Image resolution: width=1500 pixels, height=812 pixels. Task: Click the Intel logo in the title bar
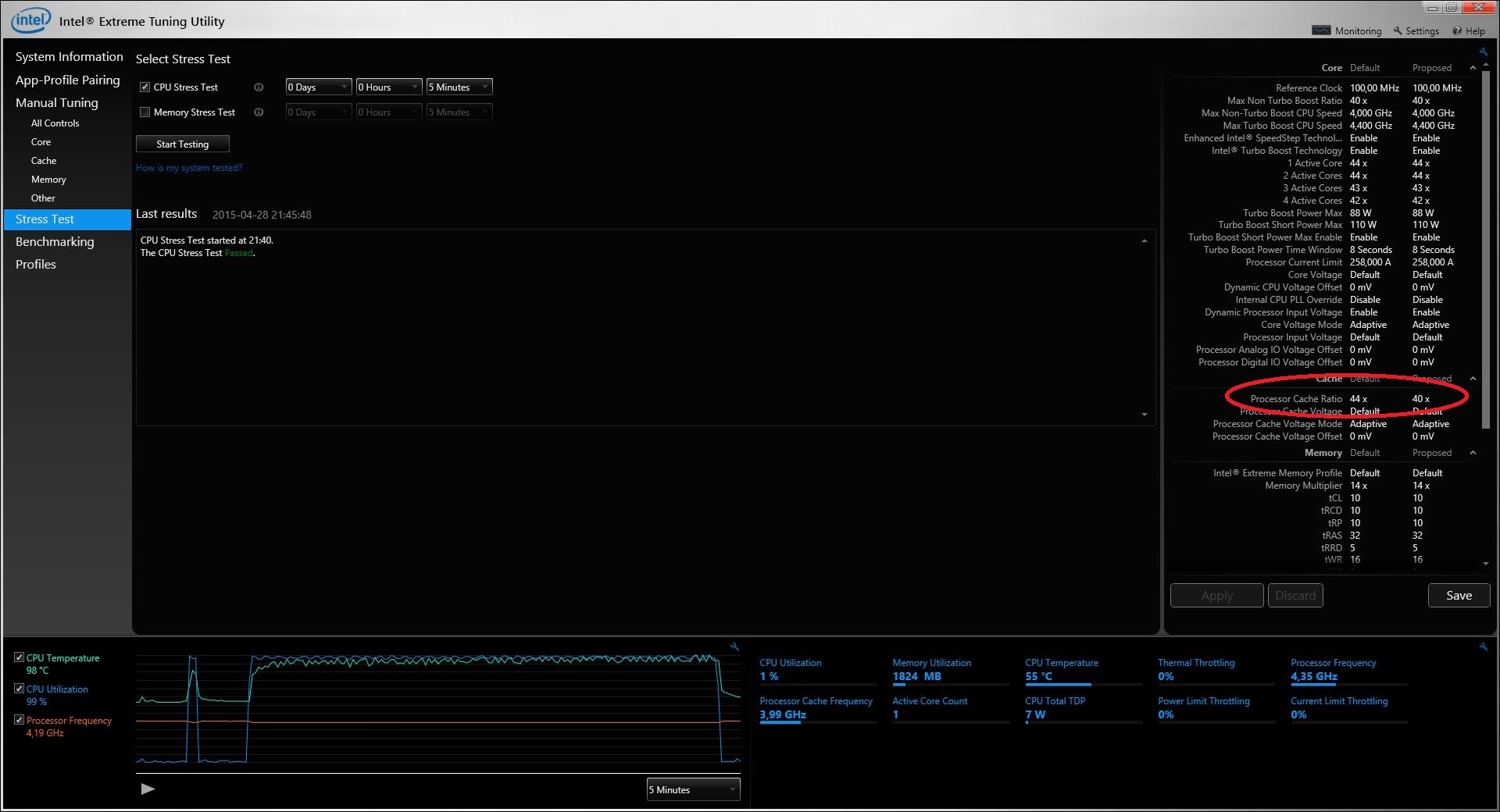point(30,20)
